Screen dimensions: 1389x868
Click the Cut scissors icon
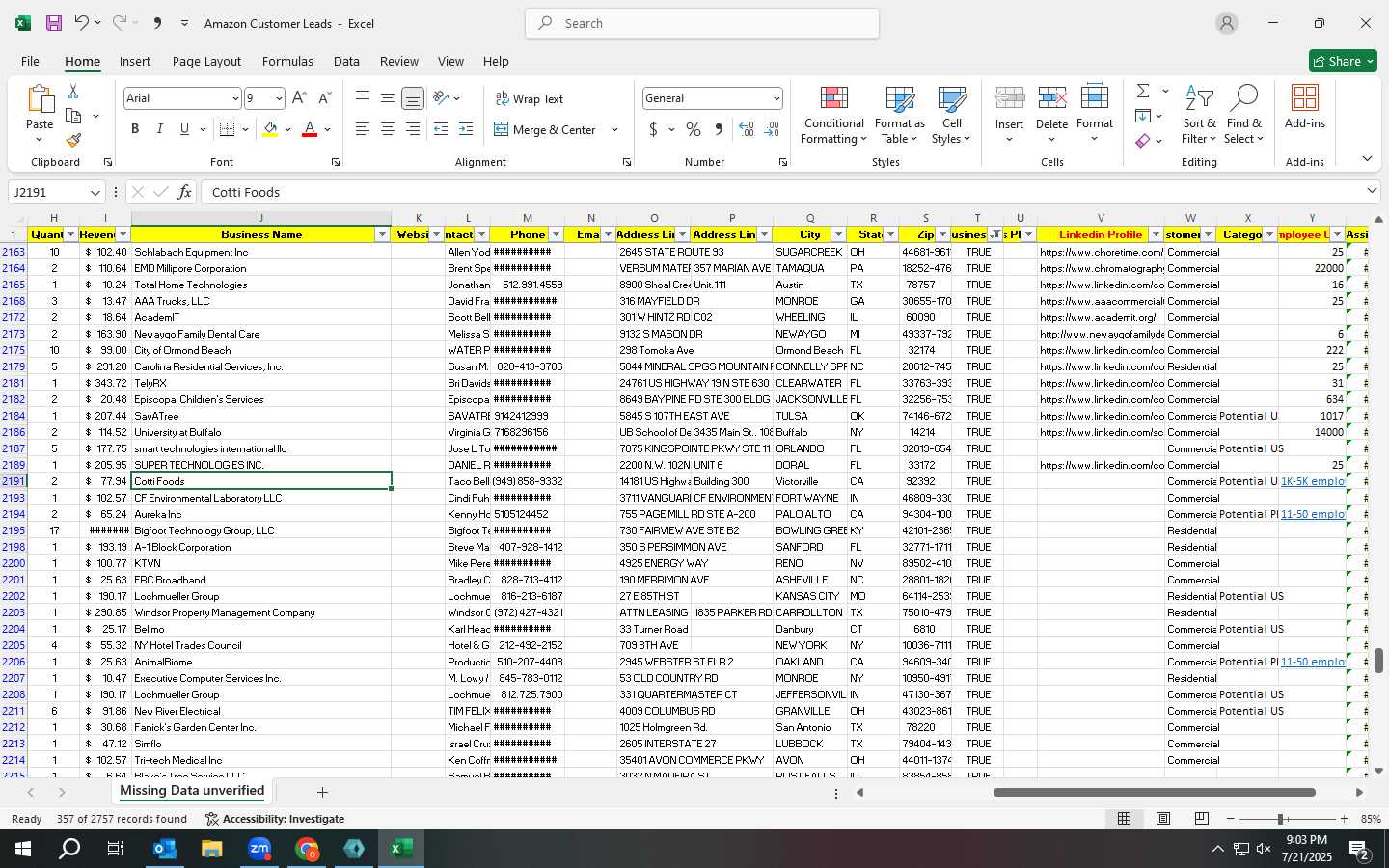click(73, 91)
